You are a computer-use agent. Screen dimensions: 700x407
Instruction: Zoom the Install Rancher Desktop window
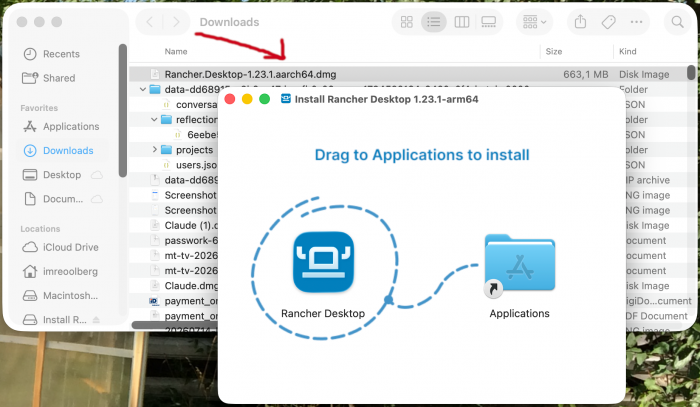pos(264,99)
